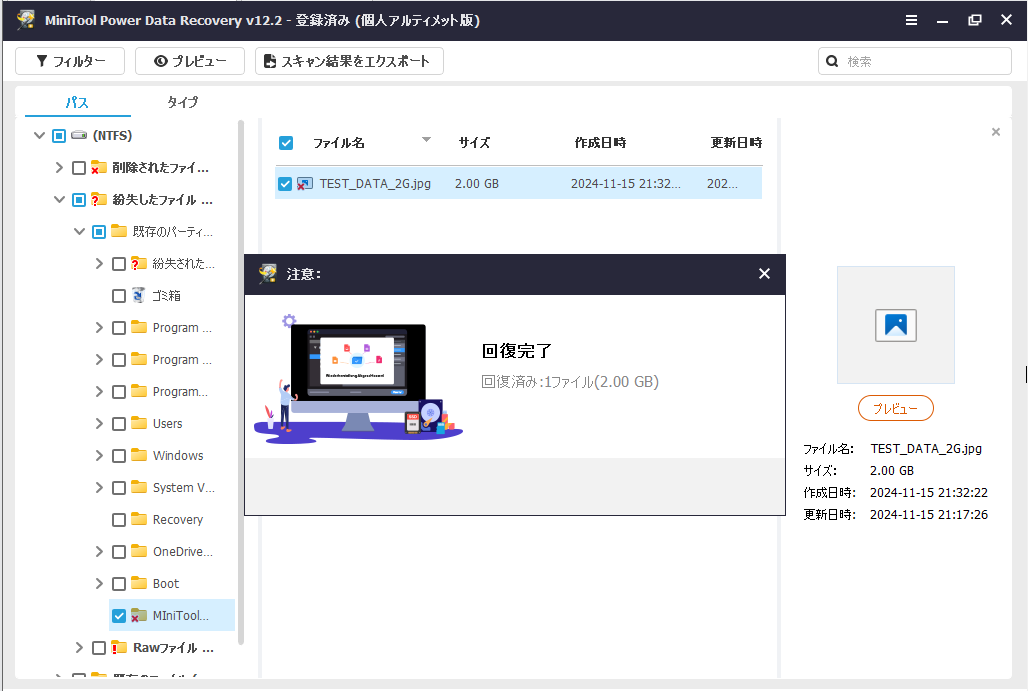Close the 注意 dialog with X
Viewport: 1028px width, 691px height.
click(764, 274)
